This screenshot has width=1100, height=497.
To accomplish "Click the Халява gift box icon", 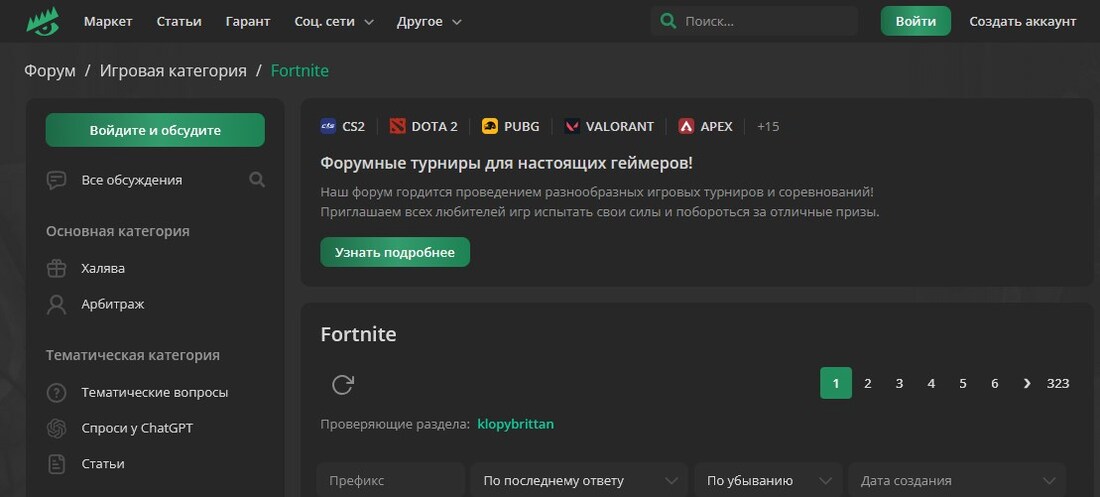I will tap(56, 268).
